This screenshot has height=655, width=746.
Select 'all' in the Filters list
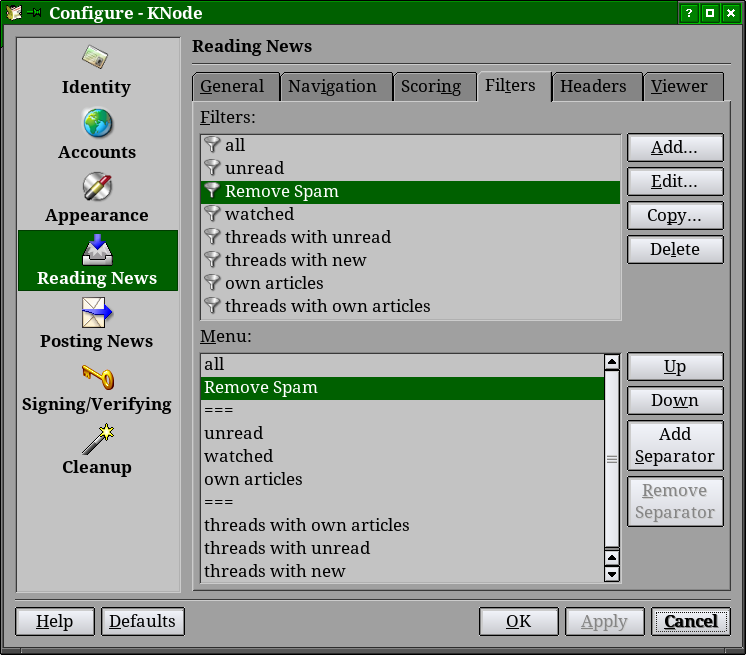411,145
